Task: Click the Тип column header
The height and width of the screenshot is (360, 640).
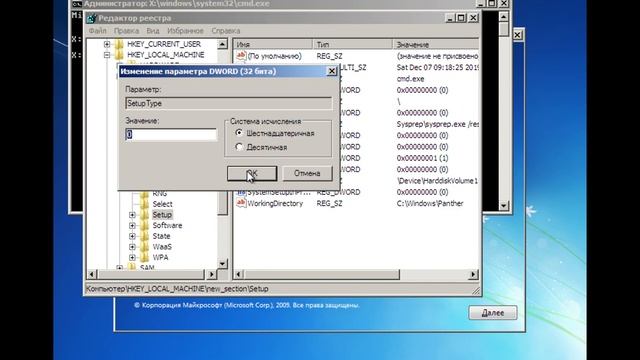Action: coord(352,44)
